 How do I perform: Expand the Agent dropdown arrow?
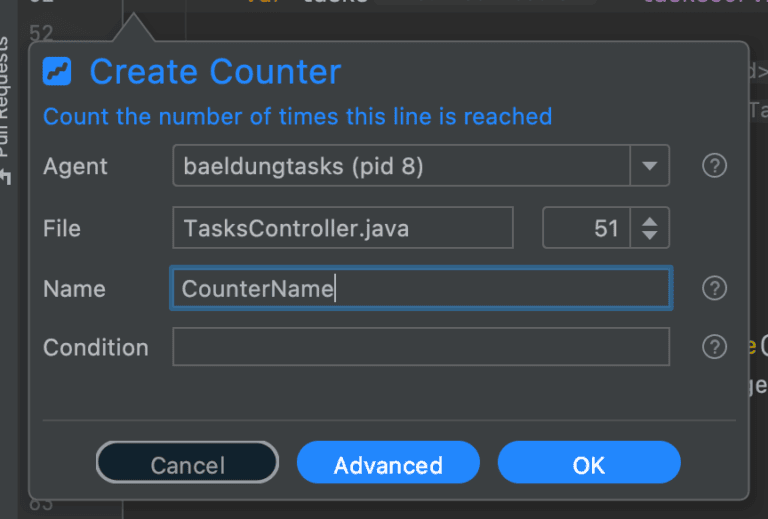click(x=649, y=166)
